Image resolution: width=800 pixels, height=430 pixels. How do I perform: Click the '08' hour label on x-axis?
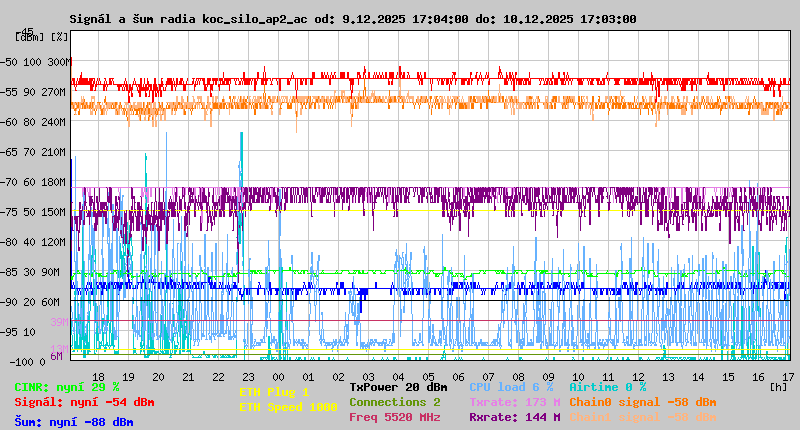click(518, 377)
